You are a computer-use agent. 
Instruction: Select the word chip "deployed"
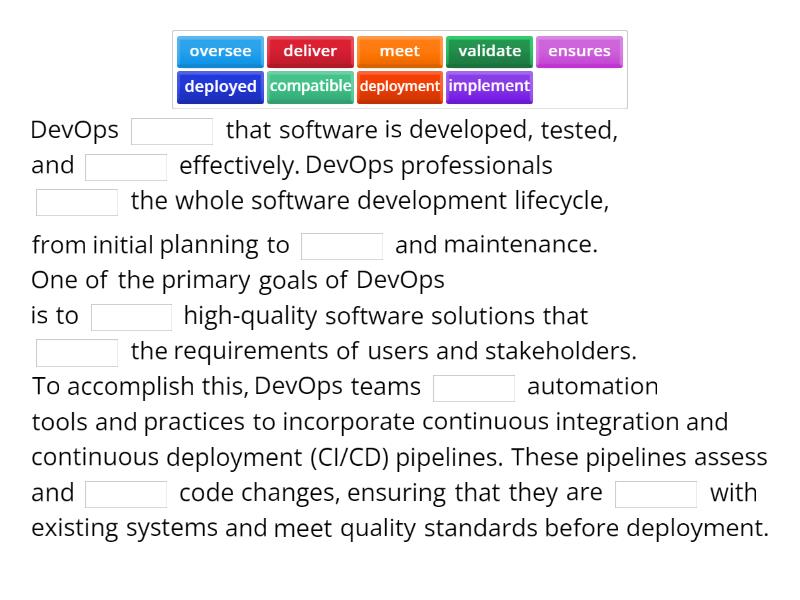click(x=219, y=87)
